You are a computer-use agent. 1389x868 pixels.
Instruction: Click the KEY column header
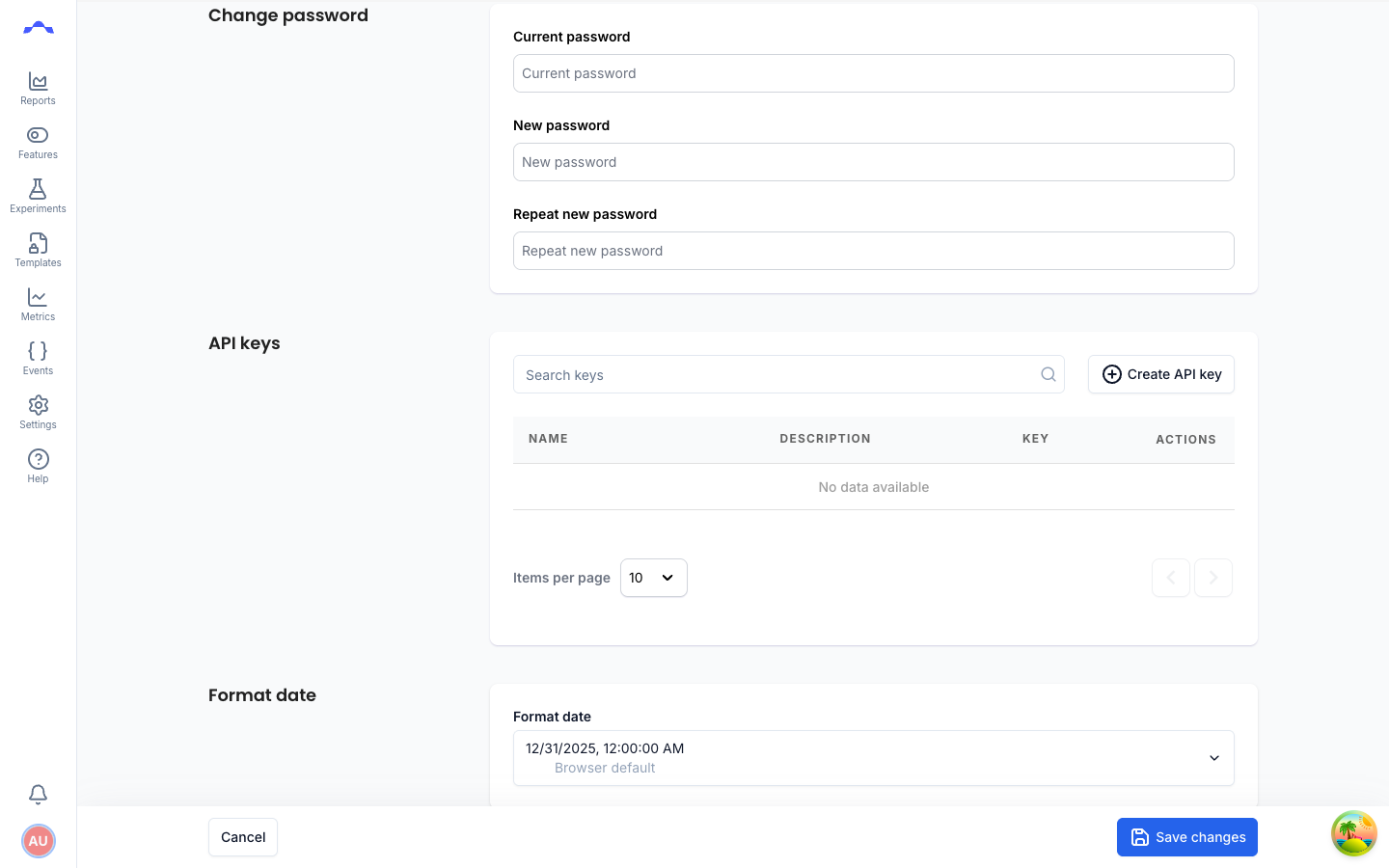[1035, 439]
